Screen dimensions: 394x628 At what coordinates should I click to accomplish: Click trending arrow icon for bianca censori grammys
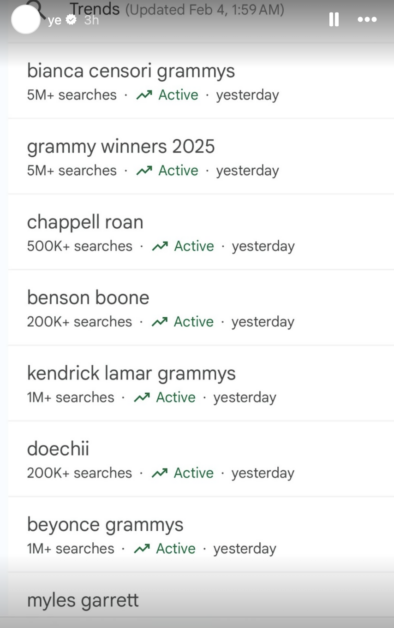(x=144, y=95)
